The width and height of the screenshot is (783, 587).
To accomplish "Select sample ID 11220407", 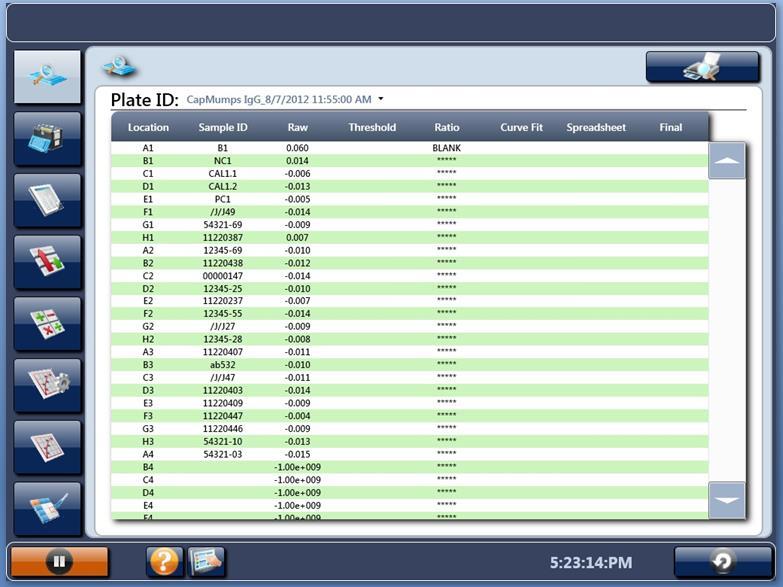I will tap(223, 352).
